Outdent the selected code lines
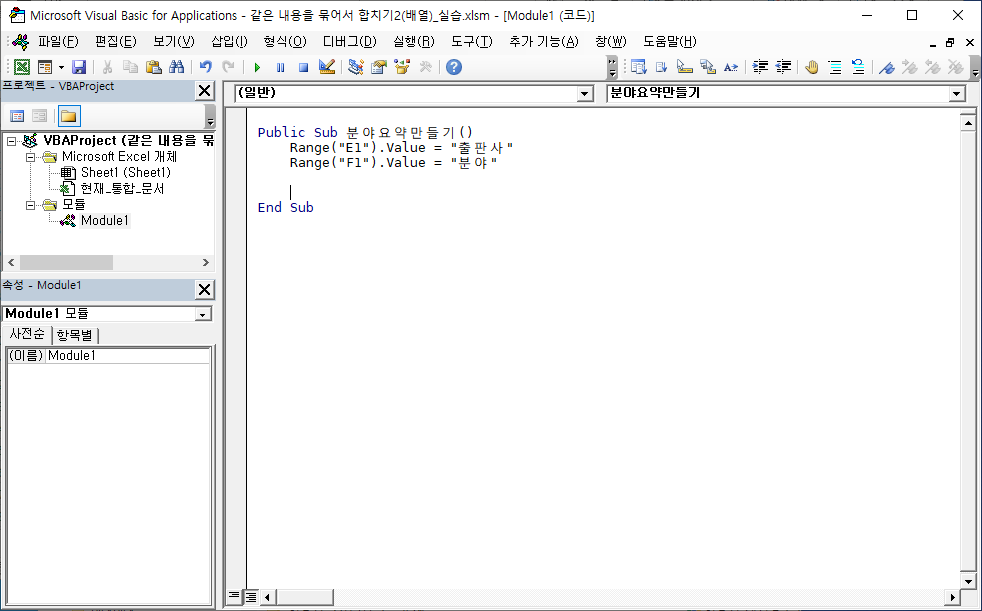The height and width of the screenshot is (611, 982). click(783, 67)
